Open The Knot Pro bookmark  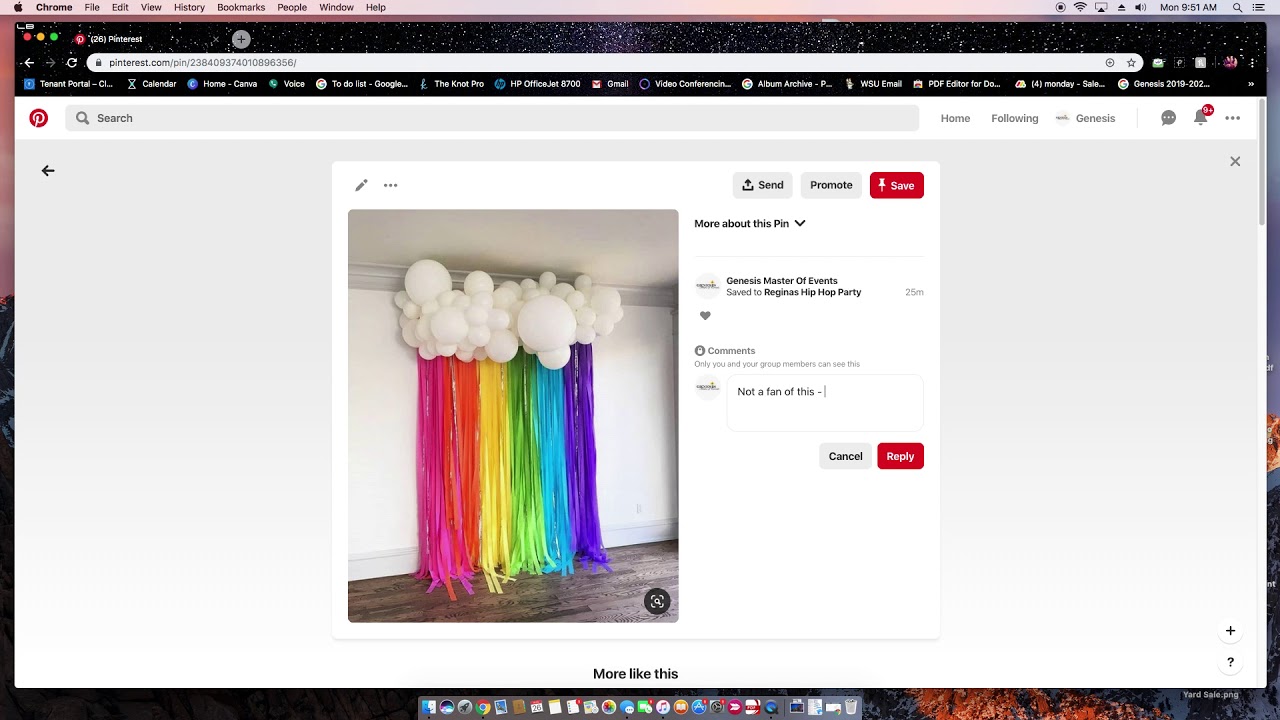pos(451,84)
